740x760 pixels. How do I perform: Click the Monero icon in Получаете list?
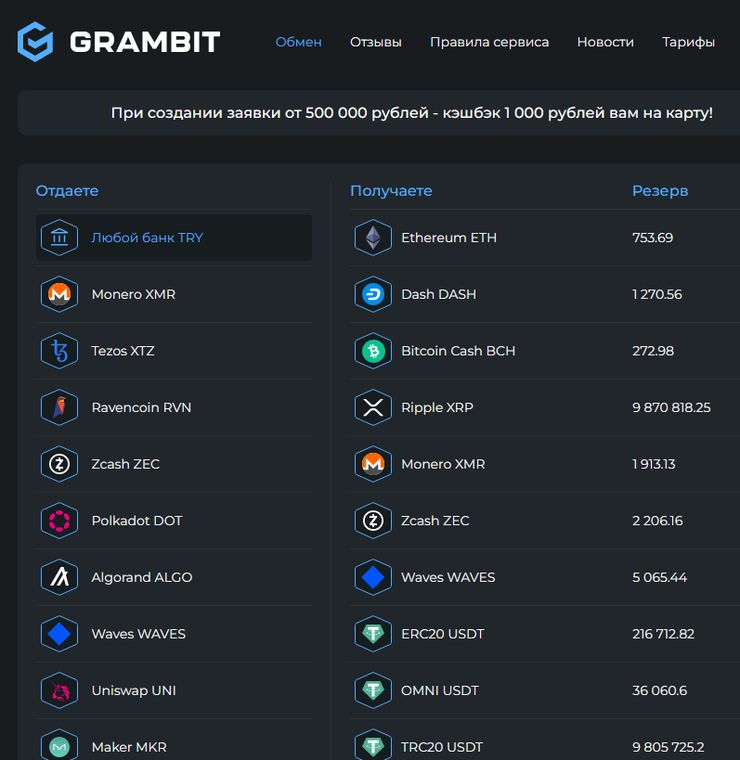(x=373, y=464)
